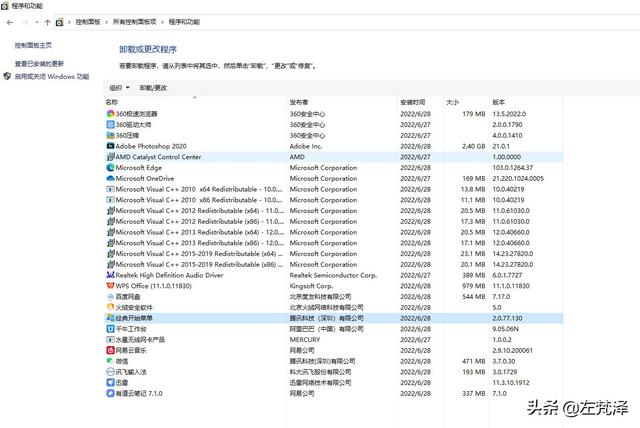The height and width of the screenshot is (428, 640).
Task: Click the Visual C++ 2010 x64 installer icon
Action: [x=110, y=189]
